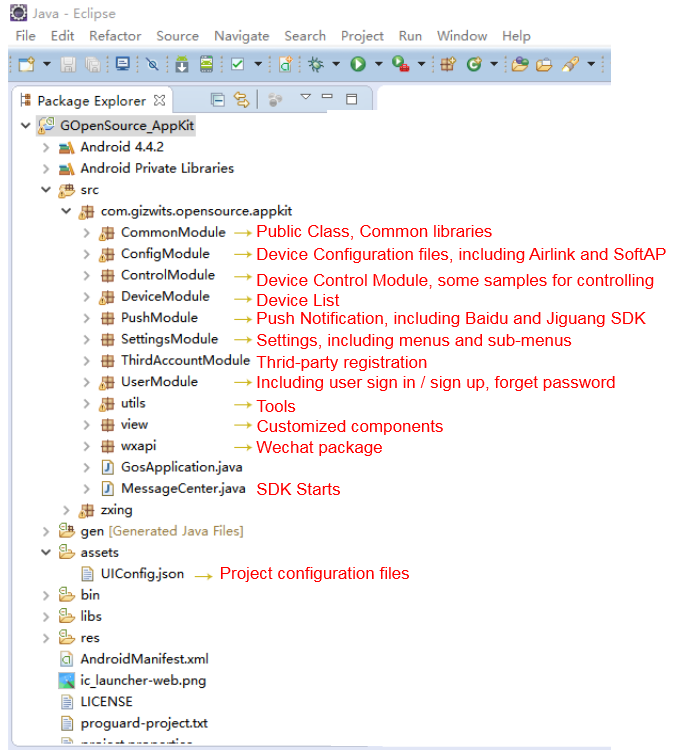Viewport: 692px width, 750px height.
Task: Open the Package Explorer View Menu triangle
Action: pos(306,97)
